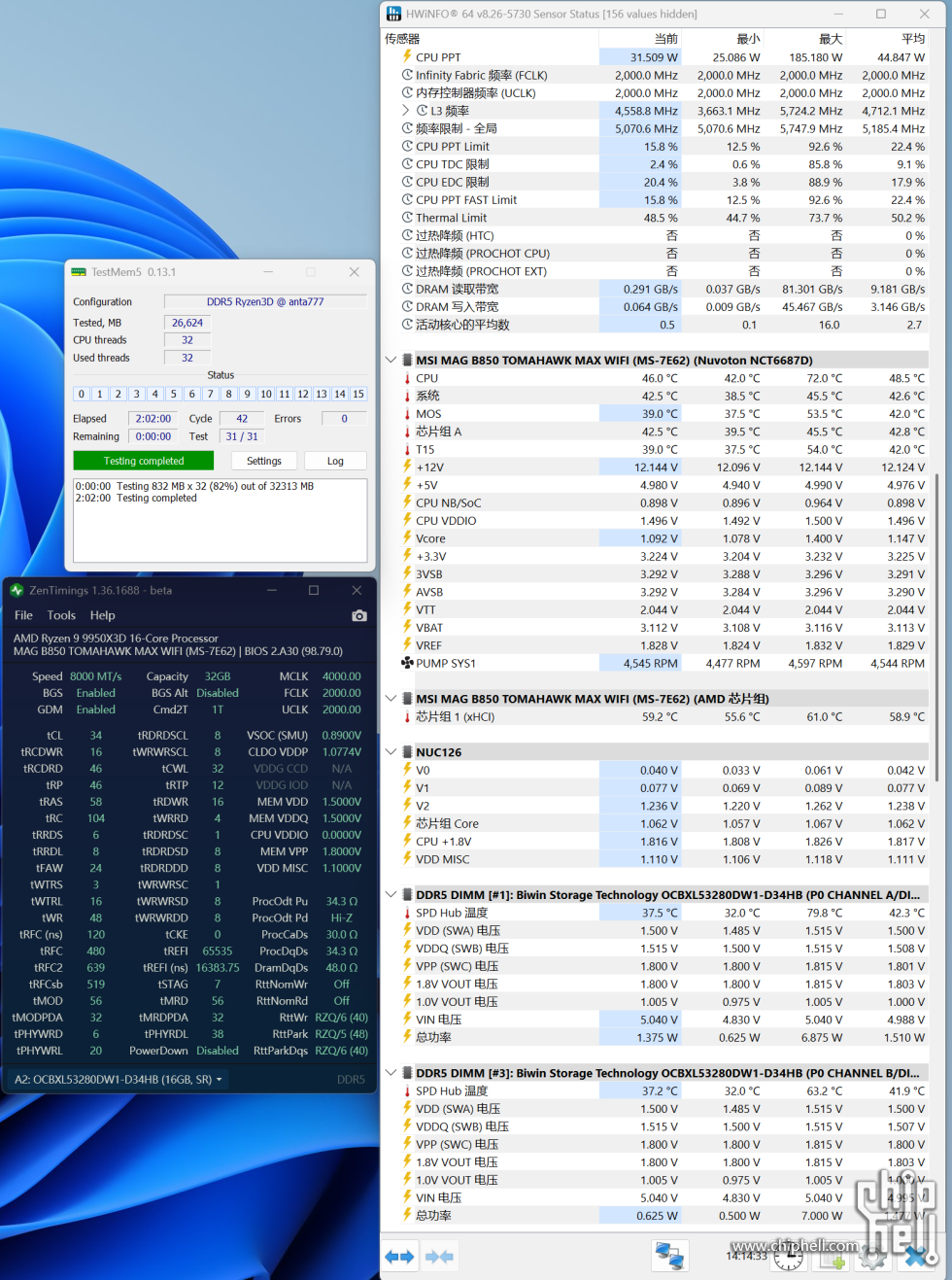Select the 芯片组 Core sensor row
This screenshot has width=952, height=1280.
point(656,823)
